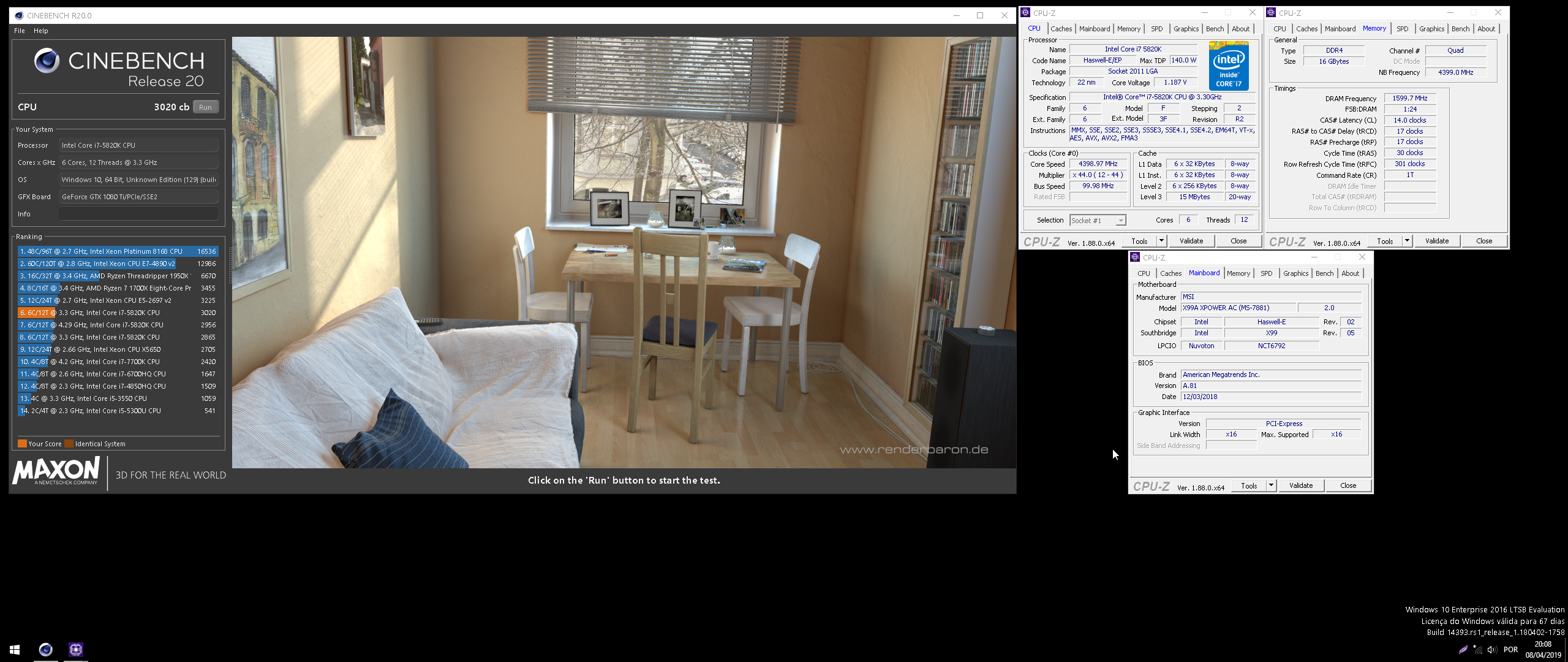
Task: Click Validate in Memory window
Action: 1436,241
